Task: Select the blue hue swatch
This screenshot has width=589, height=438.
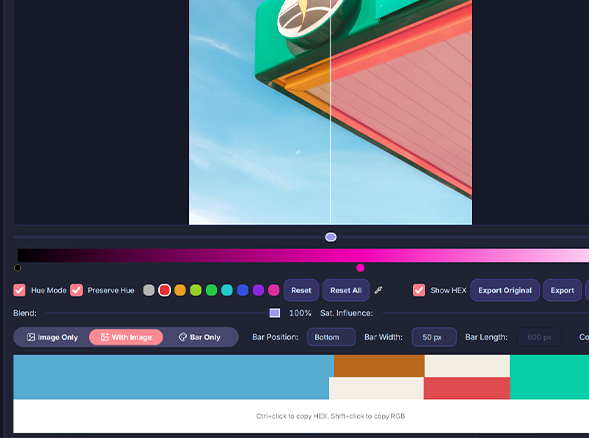Action: 243,290
